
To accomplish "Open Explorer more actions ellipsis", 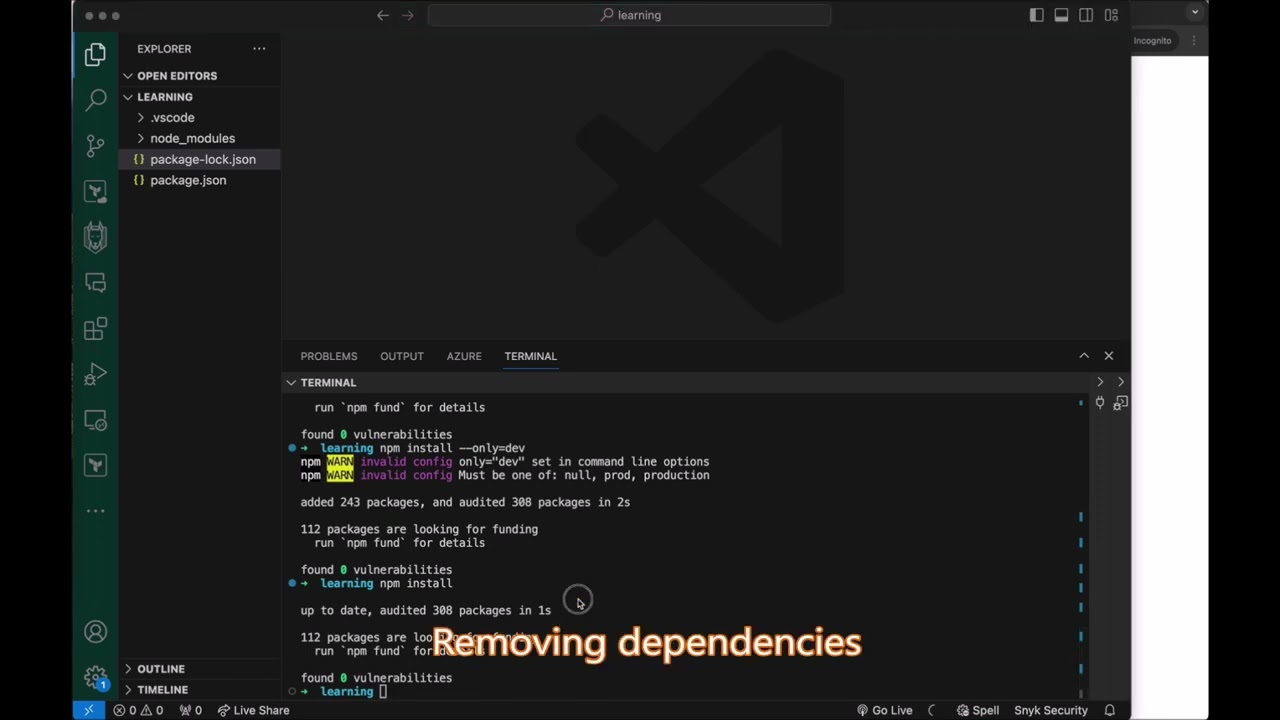I will [x=259, y=48].
